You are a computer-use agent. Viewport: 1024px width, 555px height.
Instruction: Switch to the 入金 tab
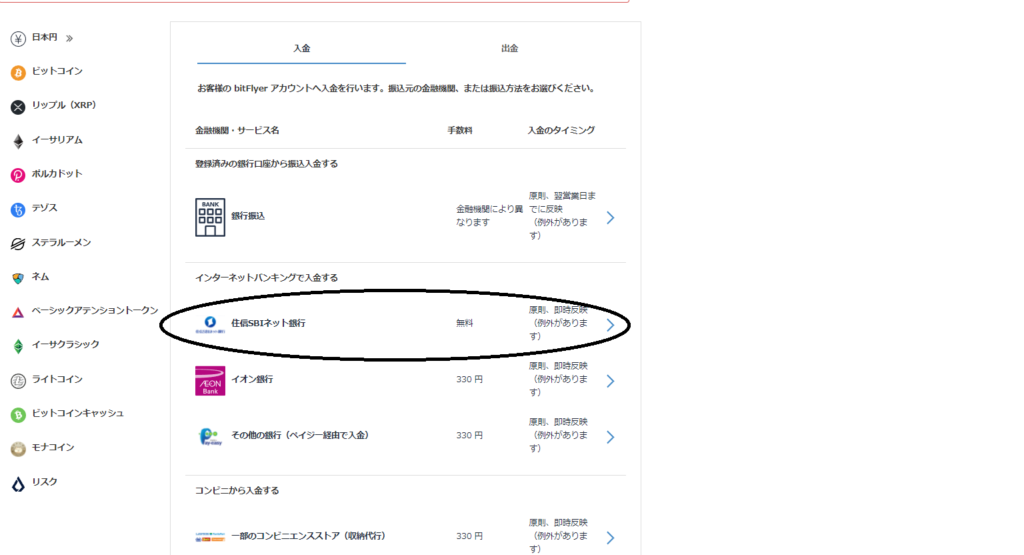[x=301, y=48]
